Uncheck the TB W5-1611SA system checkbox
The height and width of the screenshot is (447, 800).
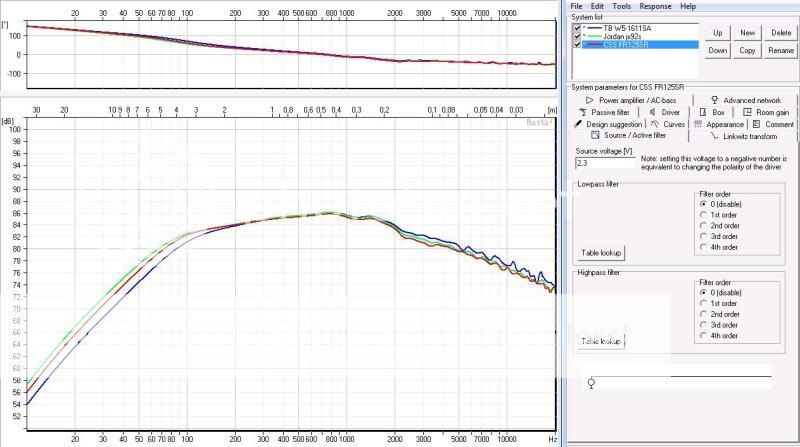click(x=577, y=29)
